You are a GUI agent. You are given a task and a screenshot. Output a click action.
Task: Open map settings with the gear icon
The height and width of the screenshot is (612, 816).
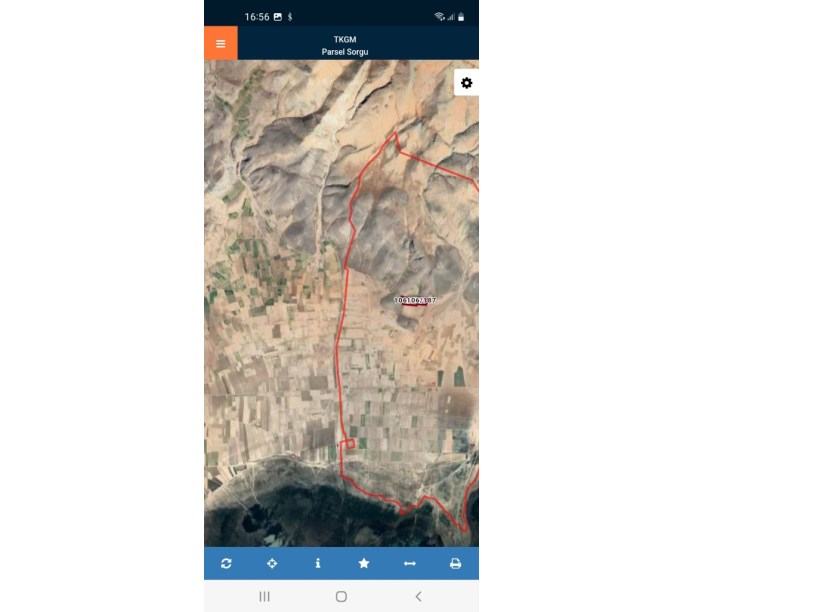point(466,83)
